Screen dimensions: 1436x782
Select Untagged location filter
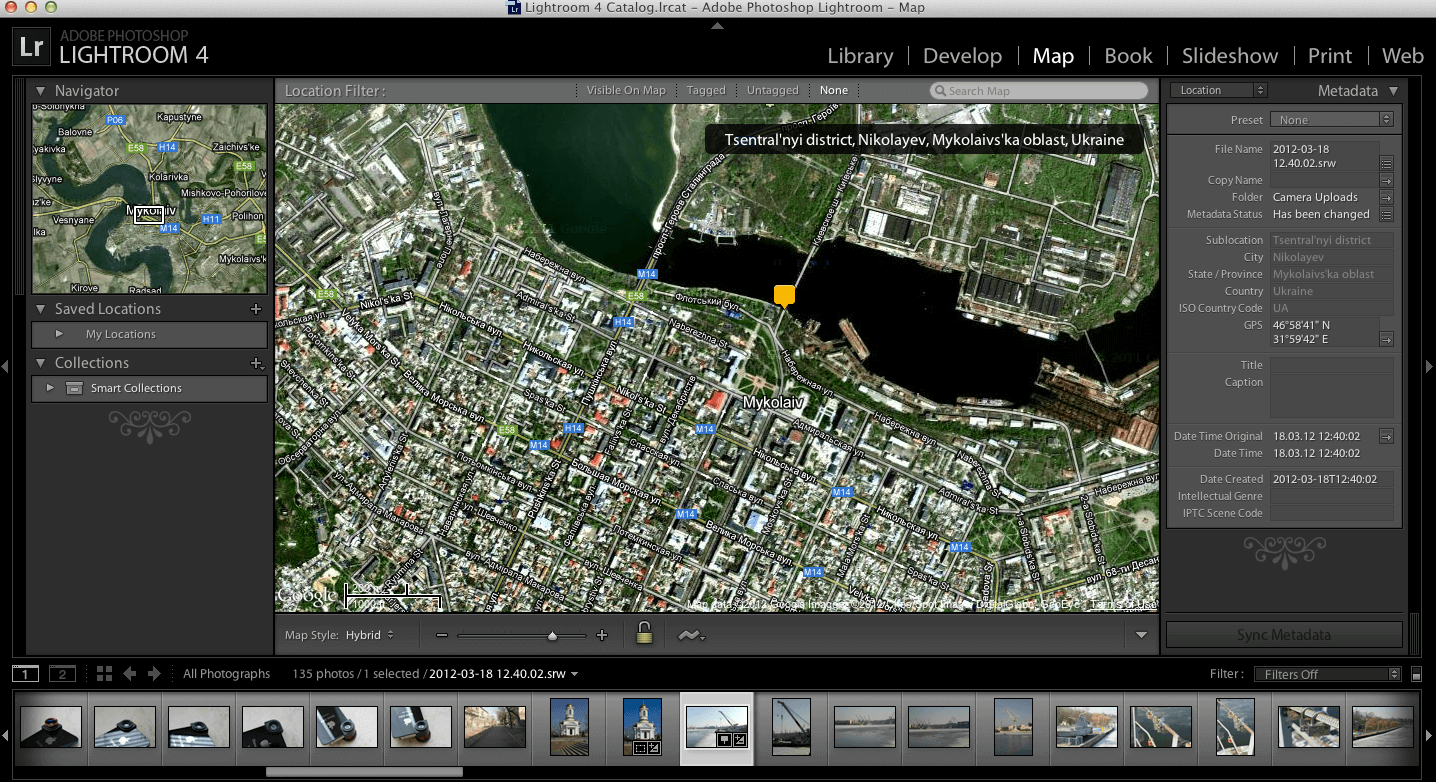click(773, 90)
